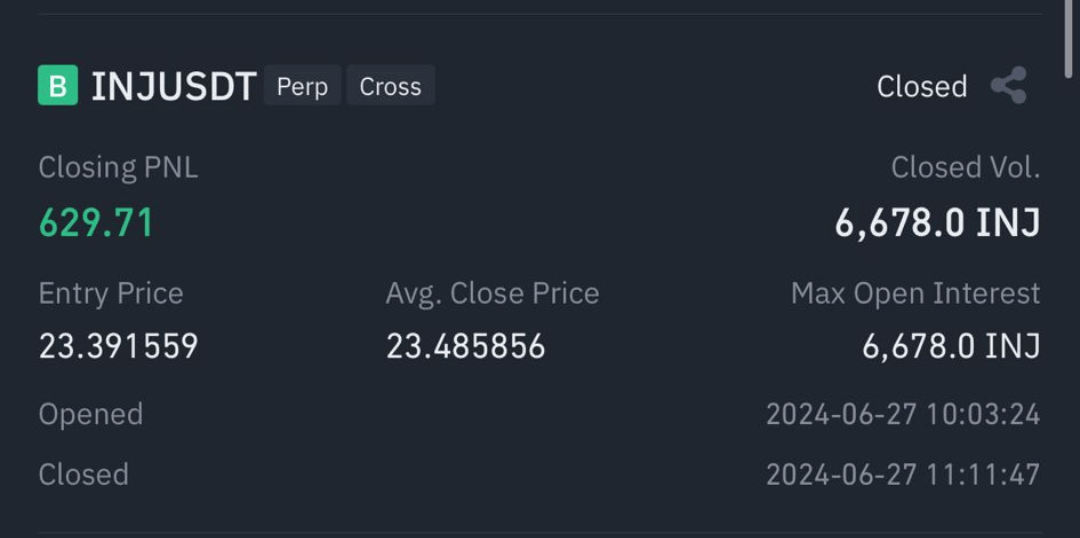Click the Closed status label
Screen dimensions: 1080x538
pos(922,87)
